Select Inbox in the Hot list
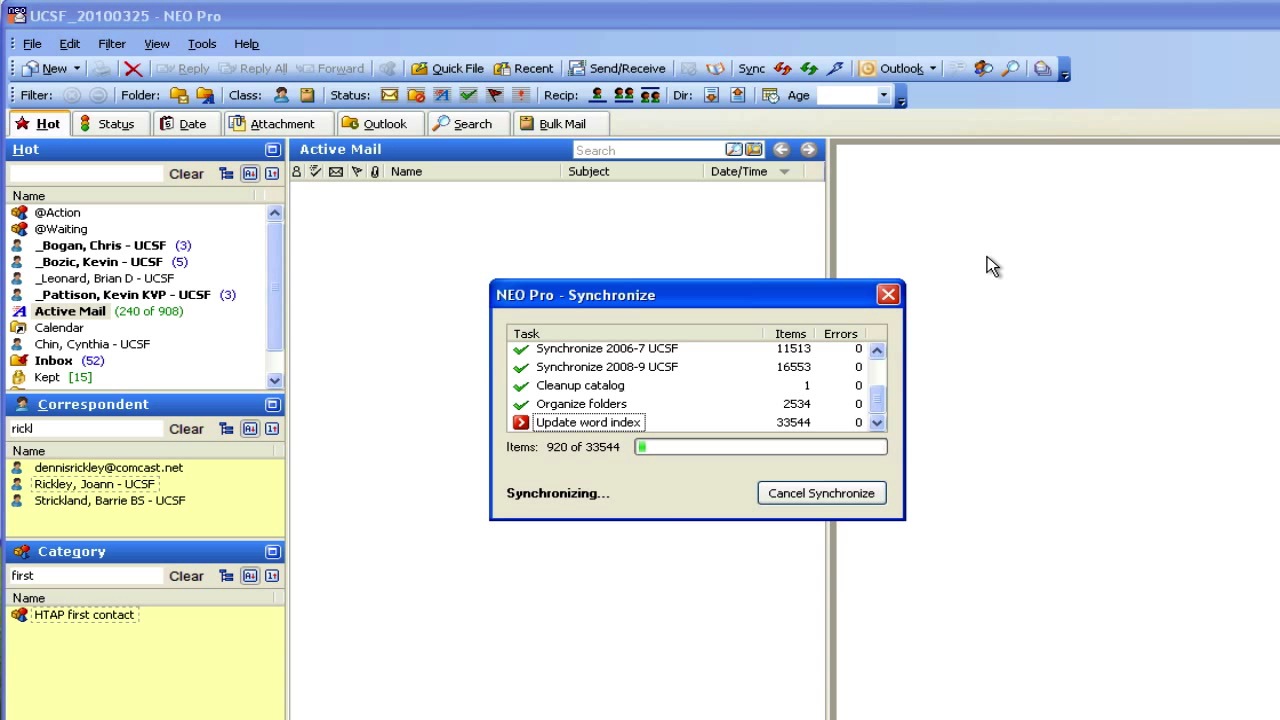This screenshot has width=1280, height=720. [x=54, y=361]
